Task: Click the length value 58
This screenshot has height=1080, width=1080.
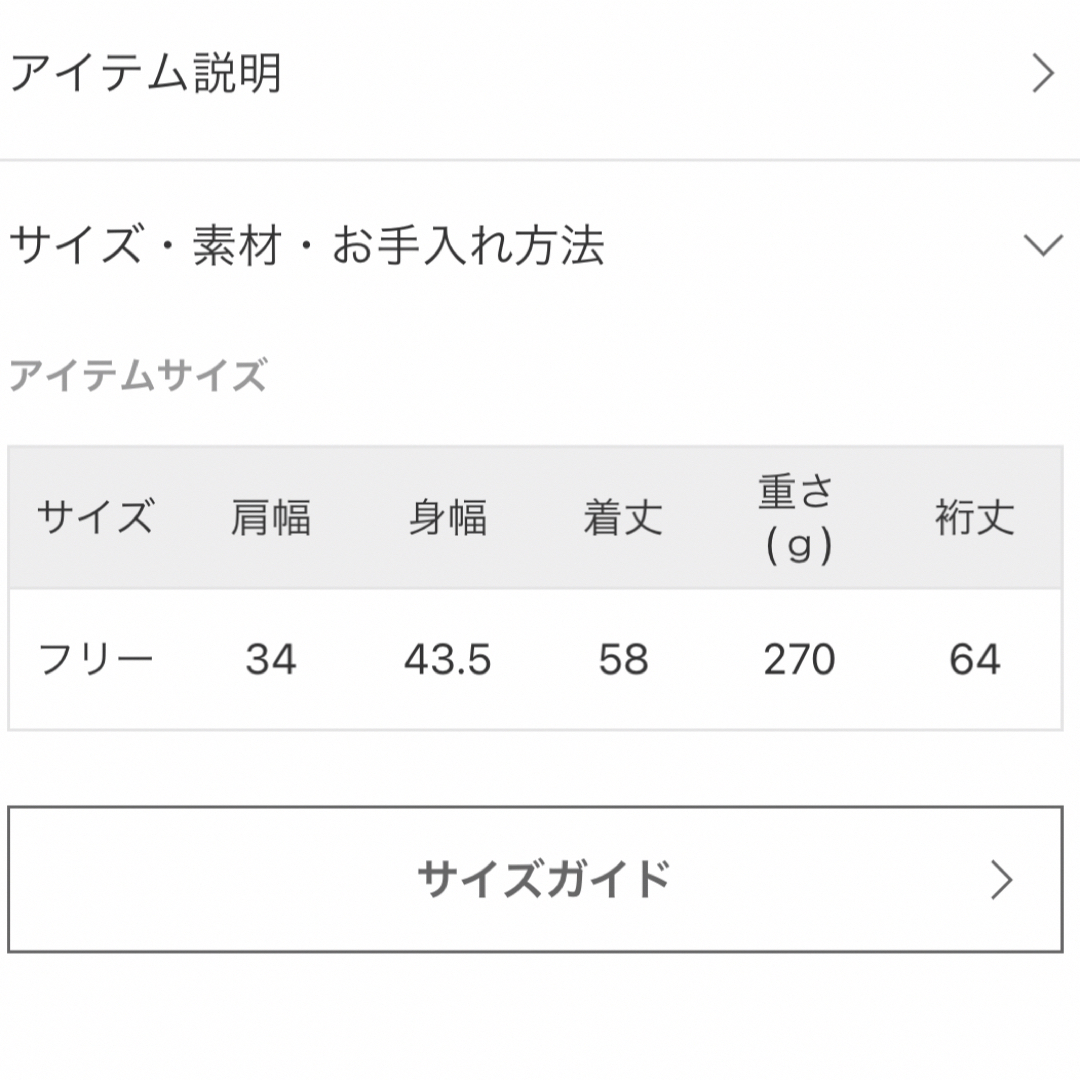Action: tap(623, 659)
